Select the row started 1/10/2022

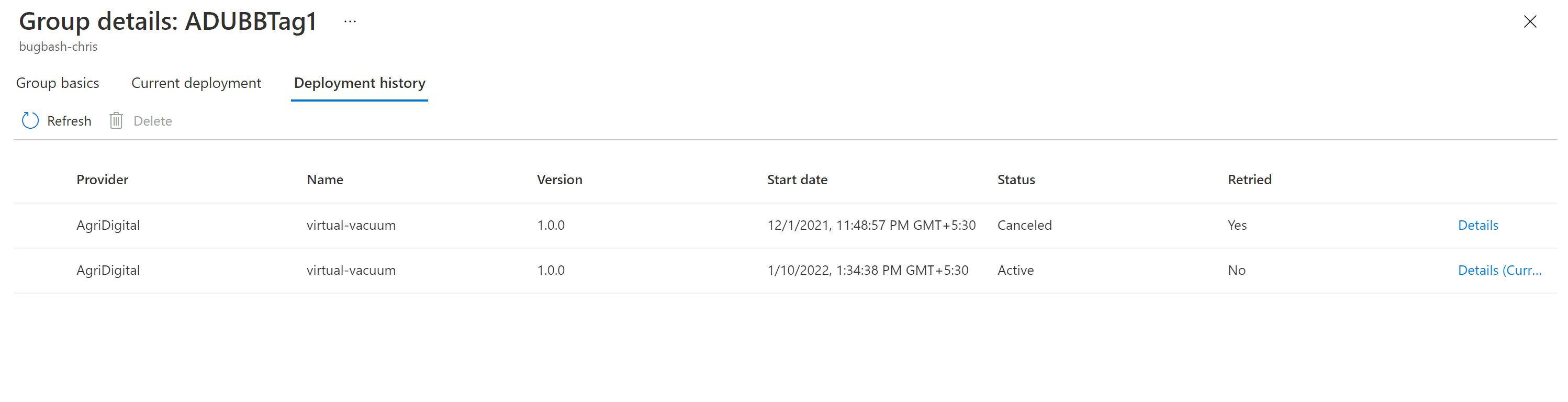click(785, 271)
